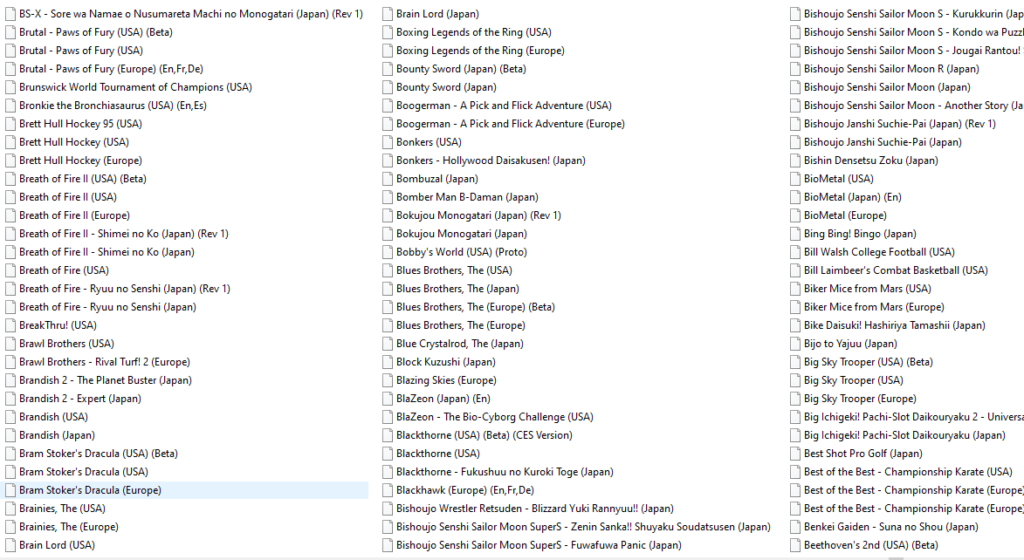
Task: Select Bronkie the Bronchiasaurus (USA) file
Action: coord(112,105)
